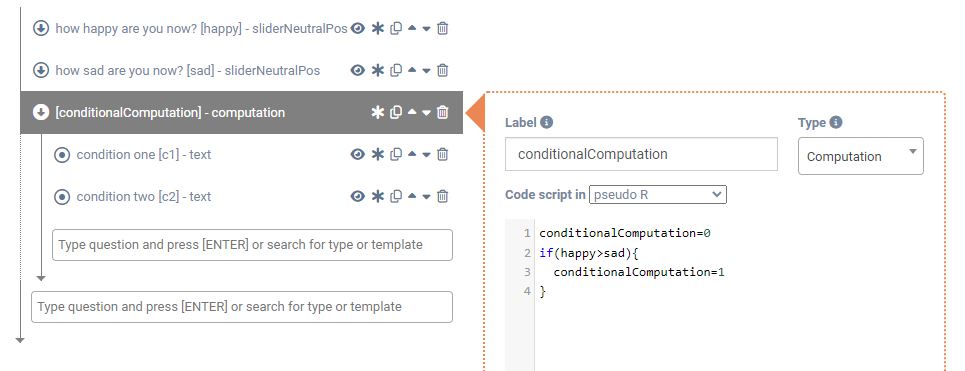Screen dimensions: 965x371
Task: Move 'condition two [c2]' question down
Action: [426, 197]
